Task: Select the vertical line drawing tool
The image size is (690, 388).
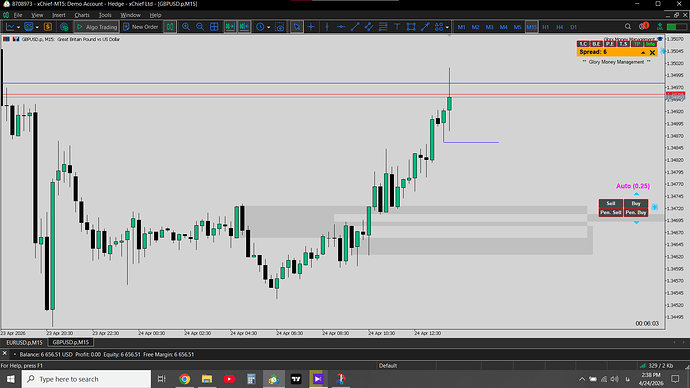Action: tap(327, 27)
